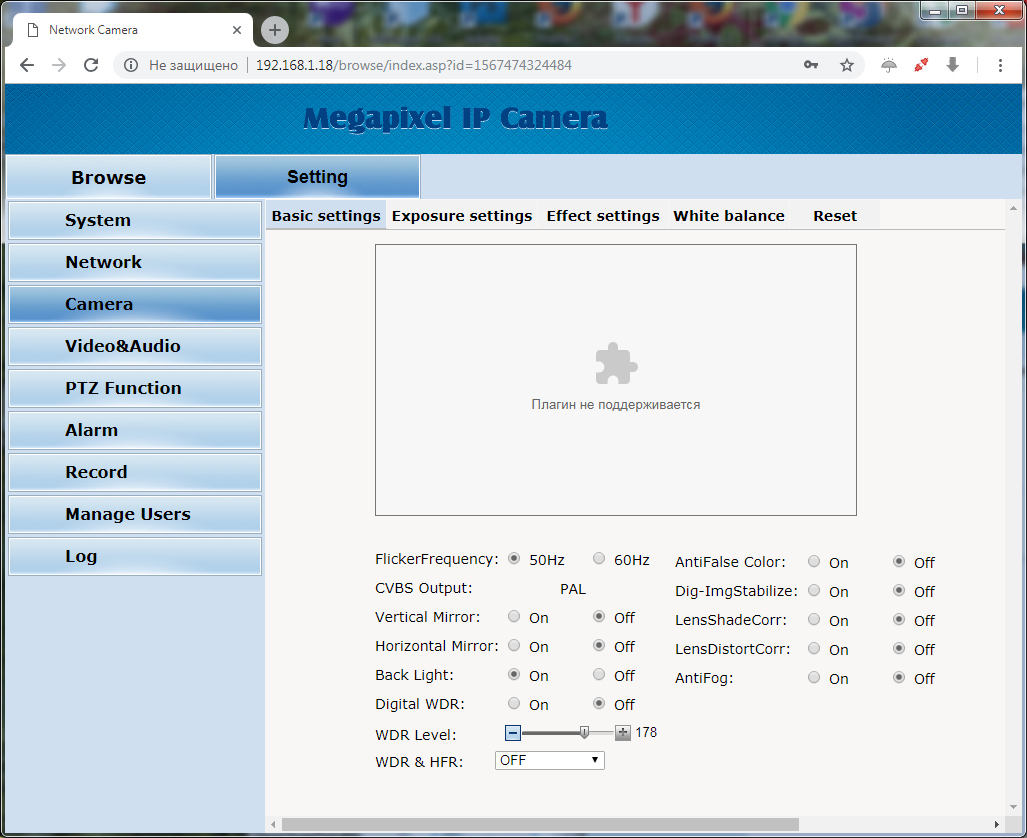This screenshot has height=838, width=1027.
Task: Open saved passwords key icon
Action: tap(811, 65)
